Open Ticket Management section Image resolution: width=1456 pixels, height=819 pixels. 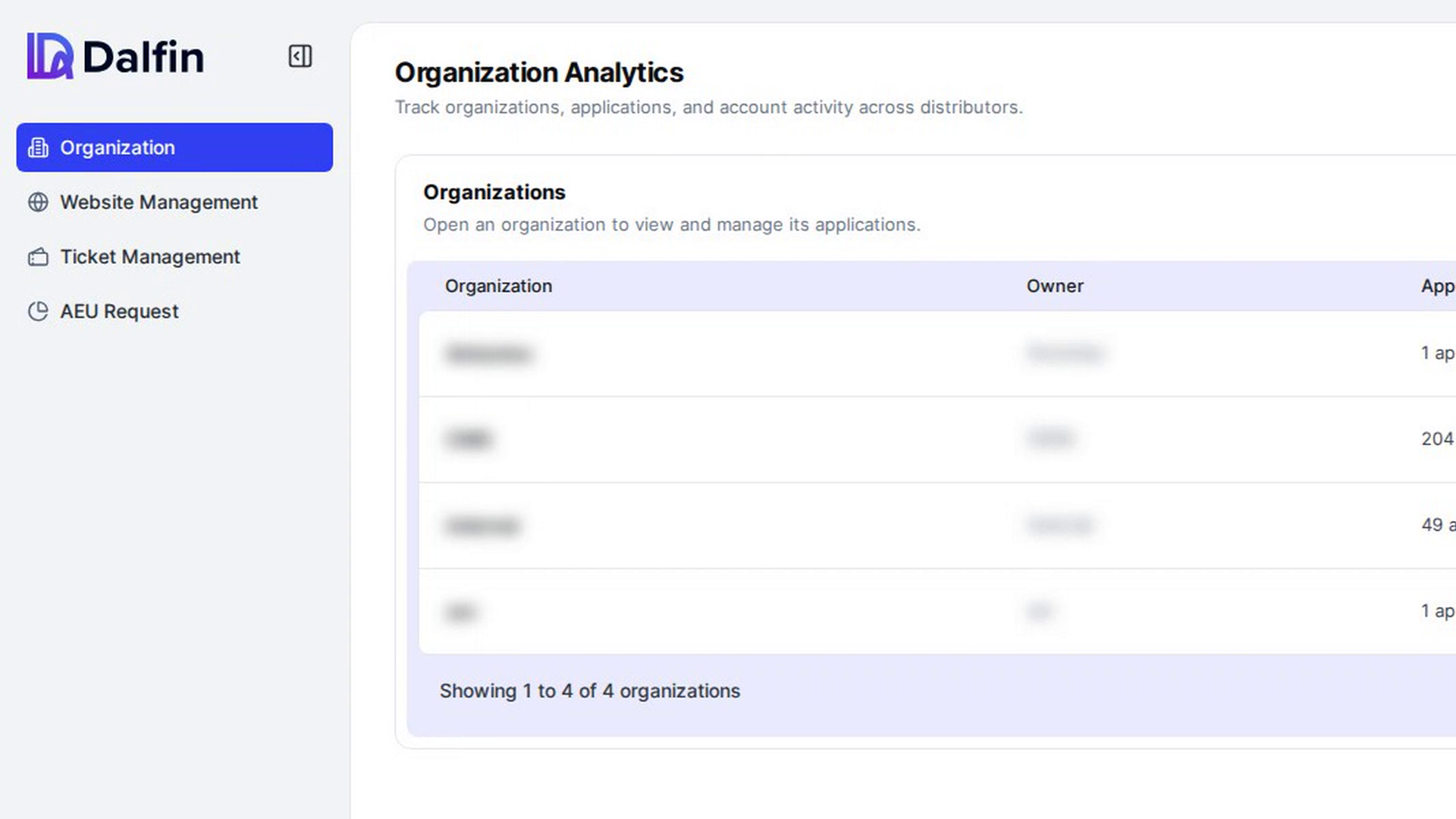[x=174, y=257]
